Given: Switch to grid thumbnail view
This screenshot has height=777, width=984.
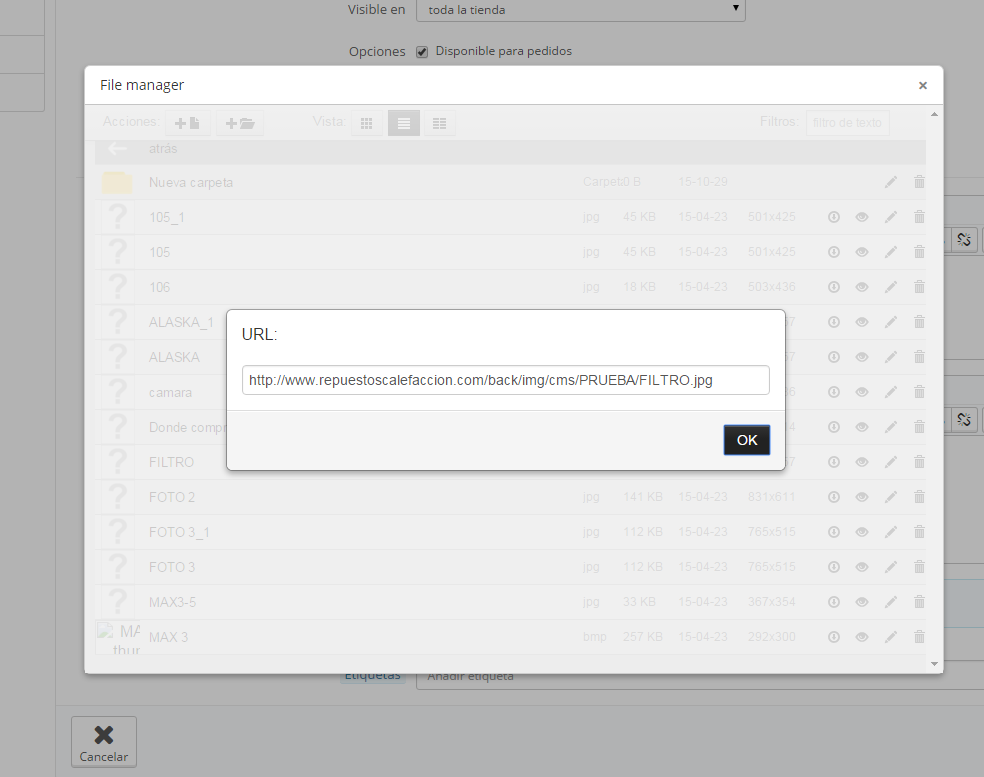Looking at the screenshot, I should tap(366, 123).
